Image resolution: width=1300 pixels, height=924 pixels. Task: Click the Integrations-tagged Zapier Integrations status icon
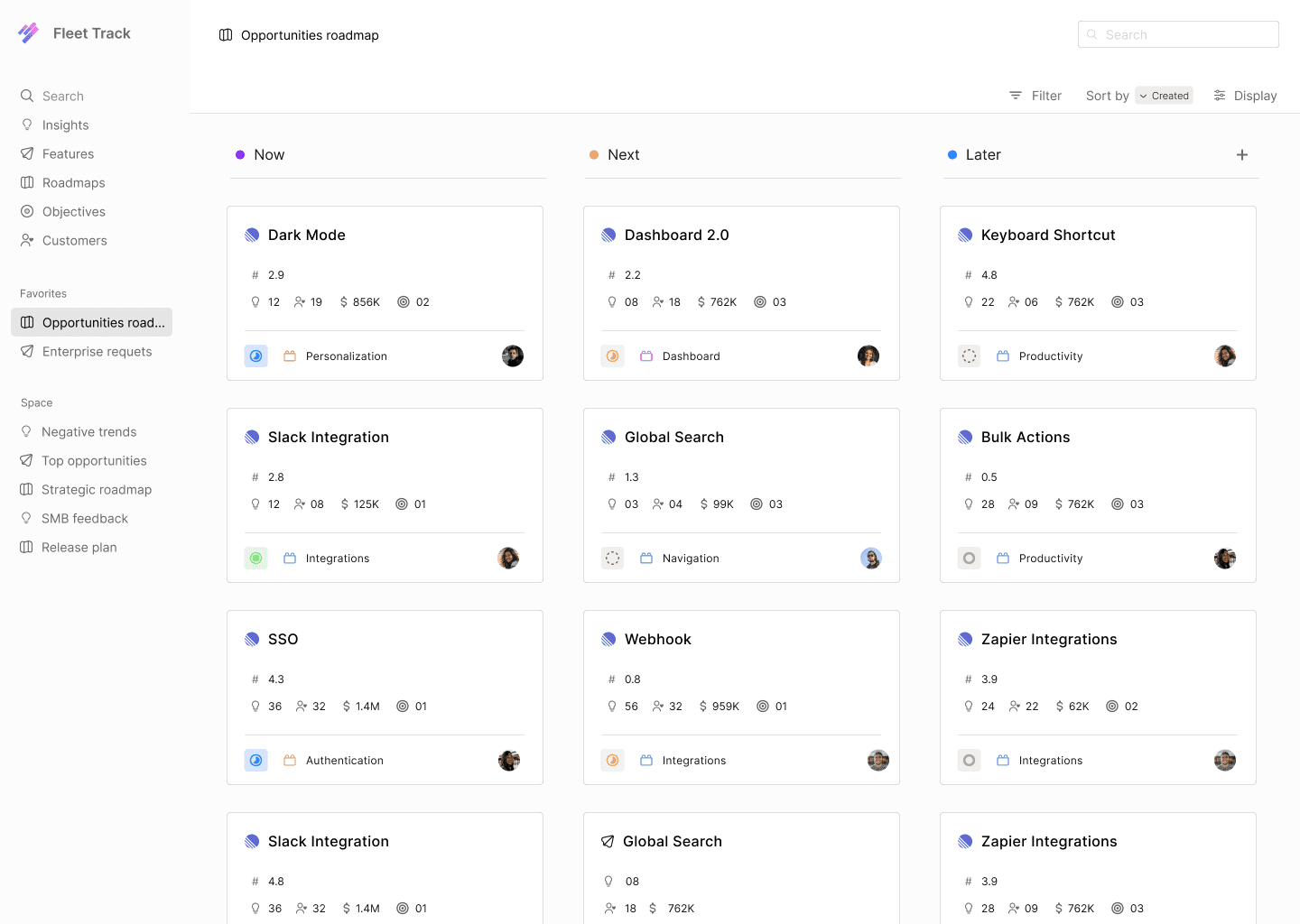pyautogui.click(x=970, y=761)
